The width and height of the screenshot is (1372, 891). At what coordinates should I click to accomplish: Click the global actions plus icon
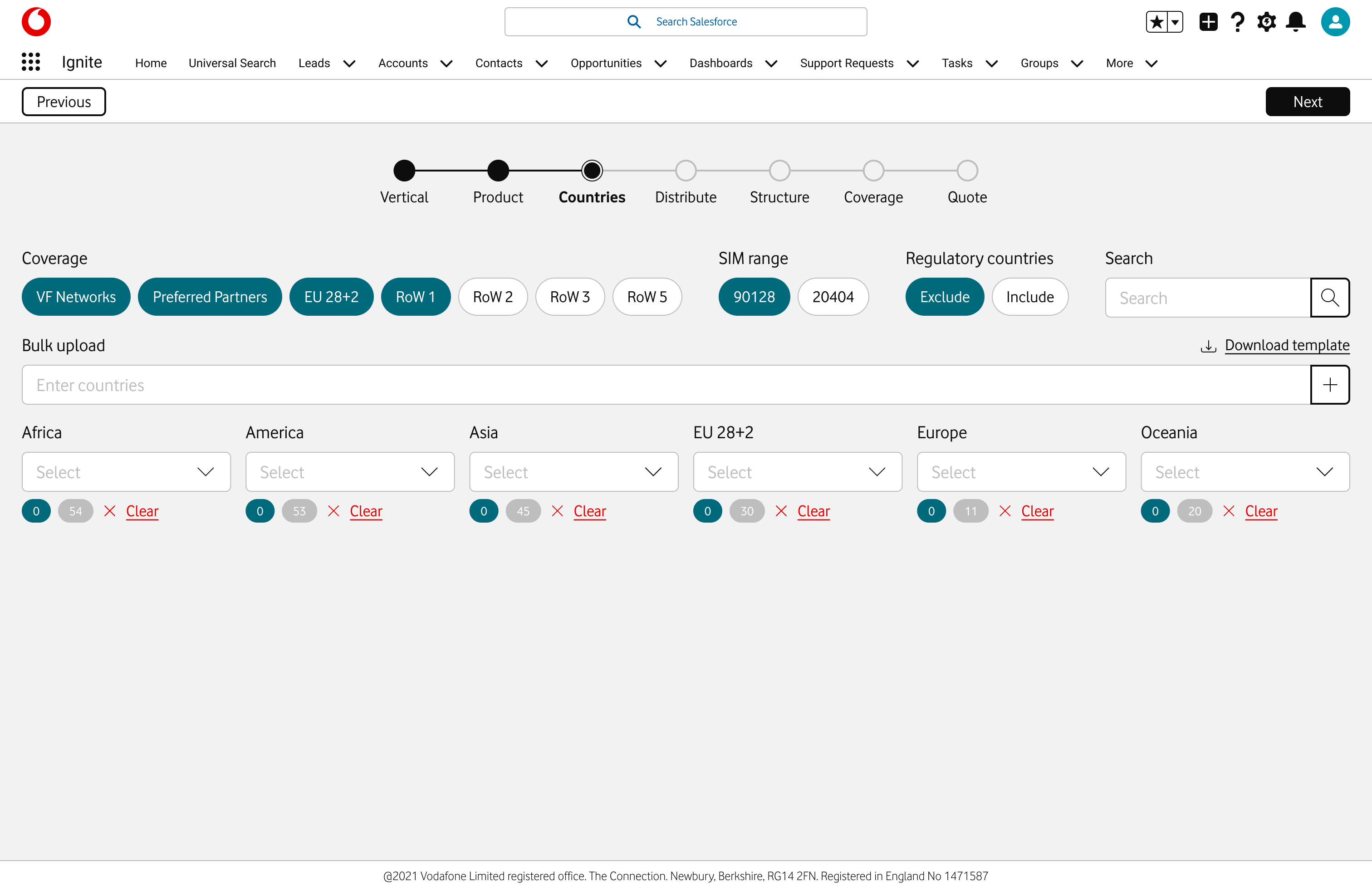pos(1208,22)
